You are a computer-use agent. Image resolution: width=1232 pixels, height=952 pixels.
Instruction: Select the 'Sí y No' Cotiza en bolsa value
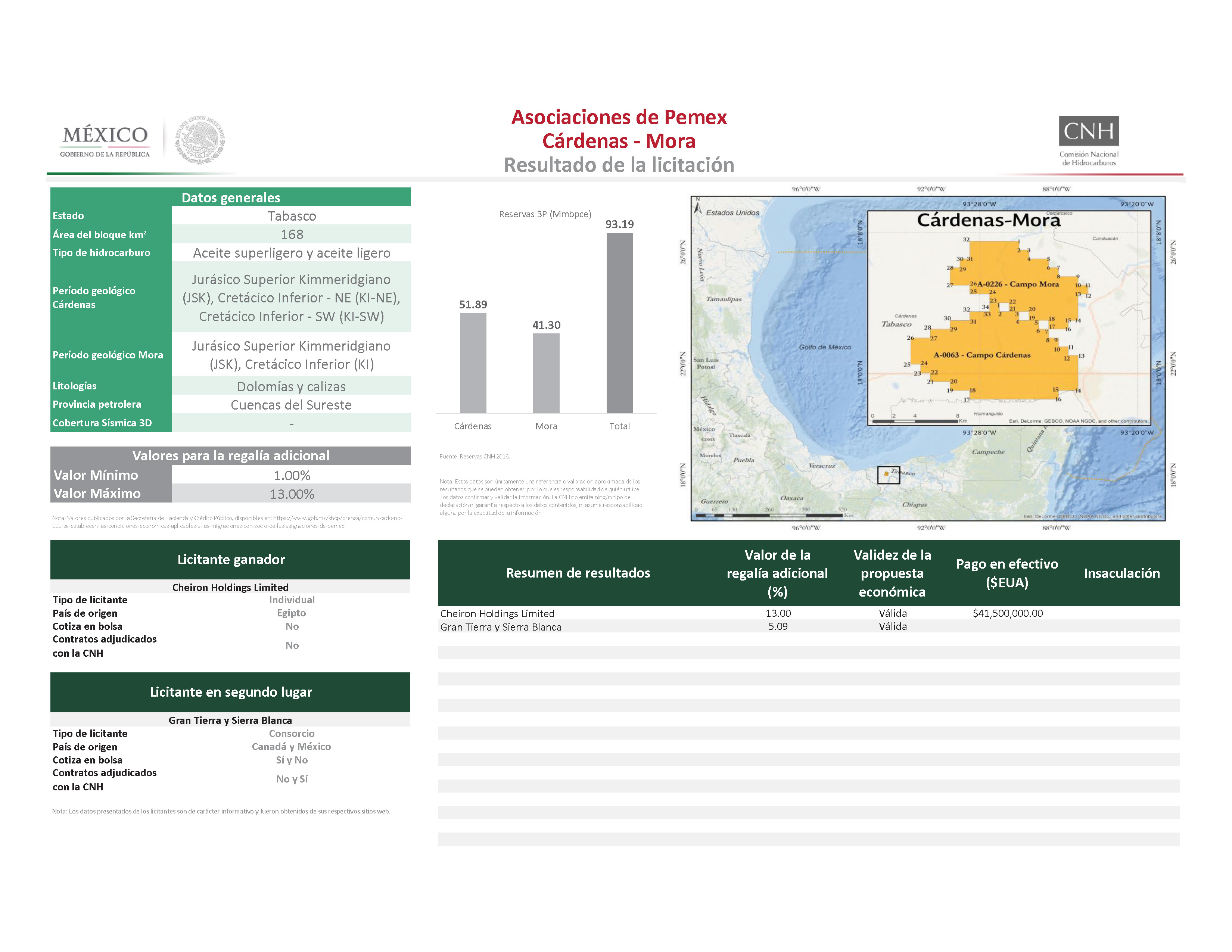click(x=292, y=760)
